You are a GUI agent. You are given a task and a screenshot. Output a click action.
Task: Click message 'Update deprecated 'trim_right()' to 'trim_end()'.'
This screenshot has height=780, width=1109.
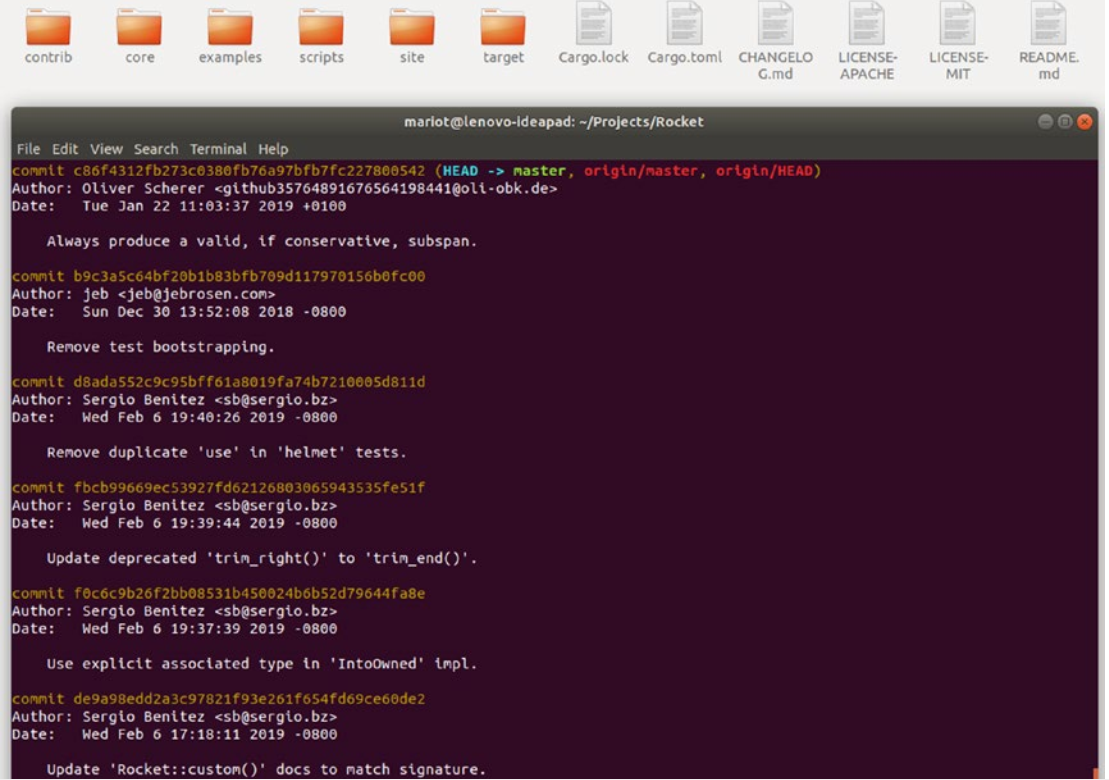click(x=262, y=559)
